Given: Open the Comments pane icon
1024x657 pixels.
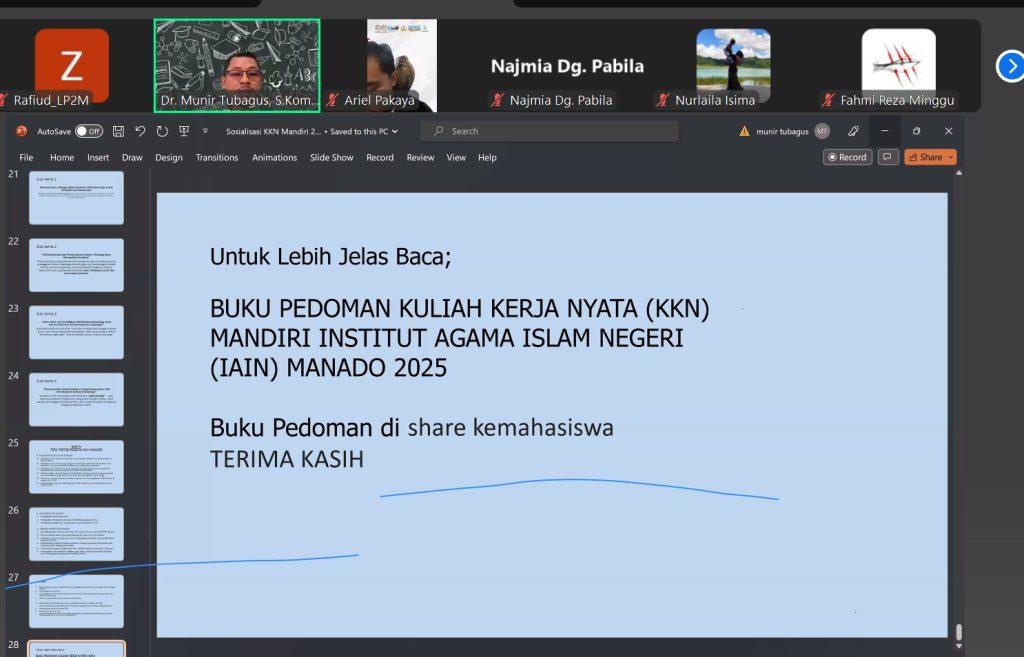Looking at the screenshot, I should pos(887,157).
